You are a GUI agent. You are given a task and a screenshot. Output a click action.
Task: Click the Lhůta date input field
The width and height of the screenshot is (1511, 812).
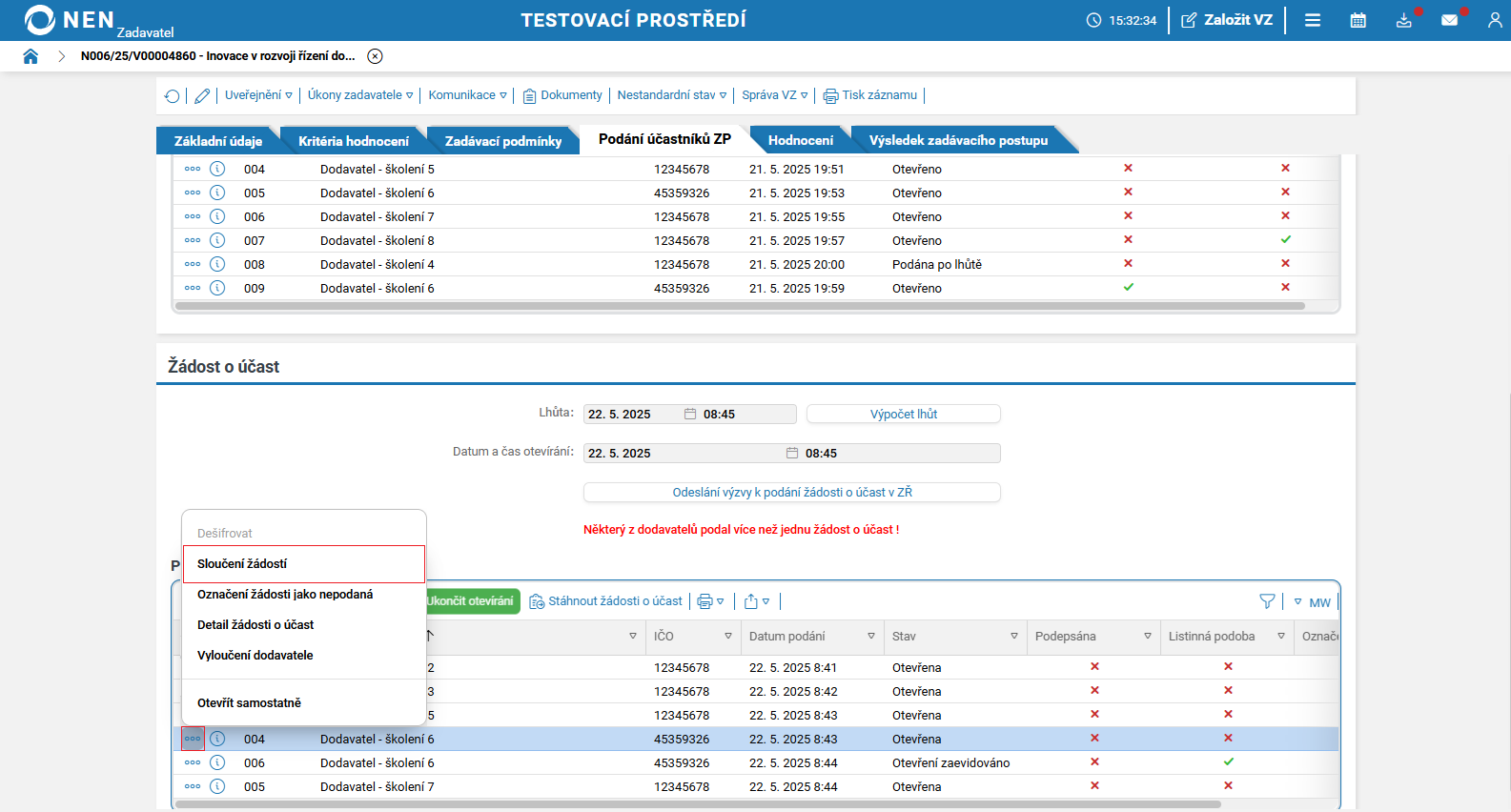click(x=632, y=414)
